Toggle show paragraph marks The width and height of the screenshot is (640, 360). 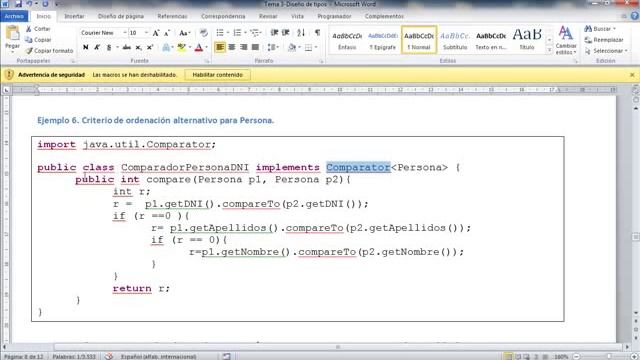(318, 33)
